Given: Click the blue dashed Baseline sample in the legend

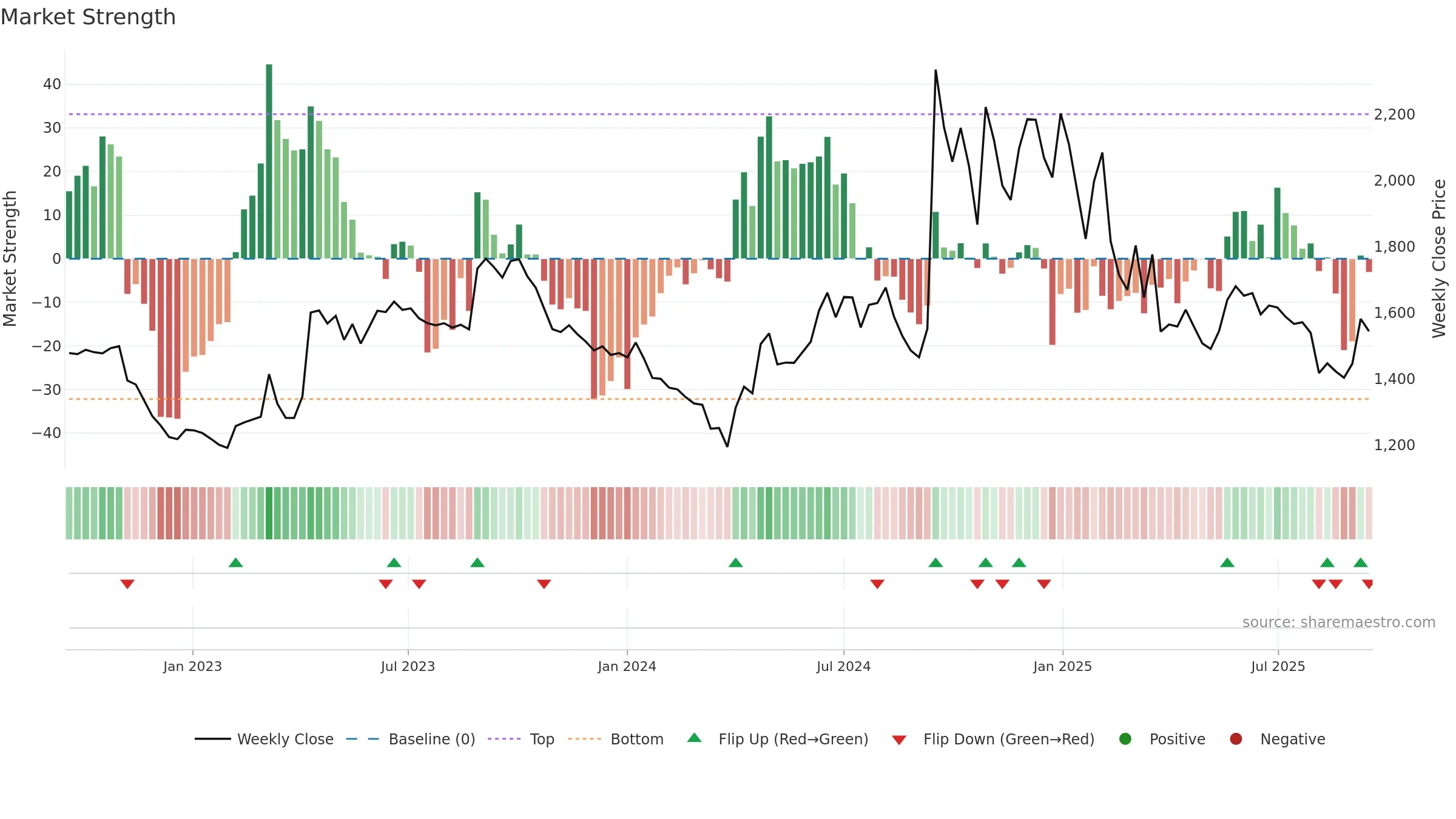Looking at the screenshot, I should 363,739.
